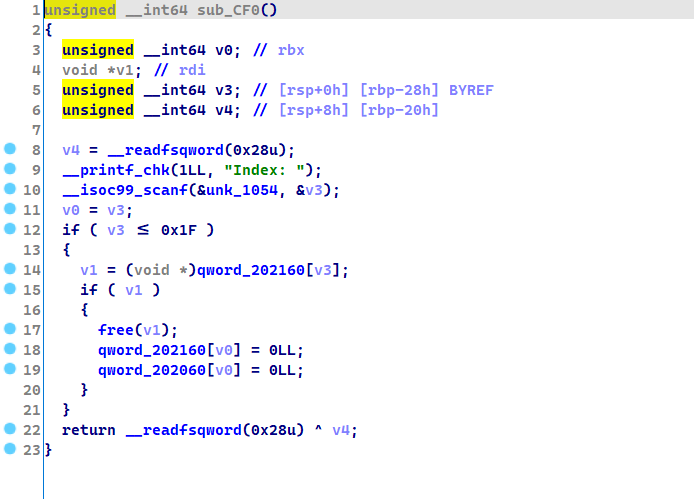Select variable v0 in declaration line 3

224,50
